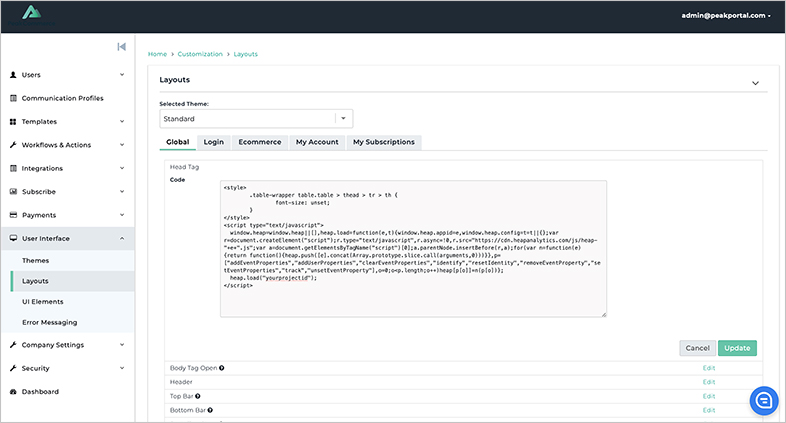This screenshot has width=786, height=423.
Task: Switch to the My Subscriptions tab
Action: click(x=383, y=142)
